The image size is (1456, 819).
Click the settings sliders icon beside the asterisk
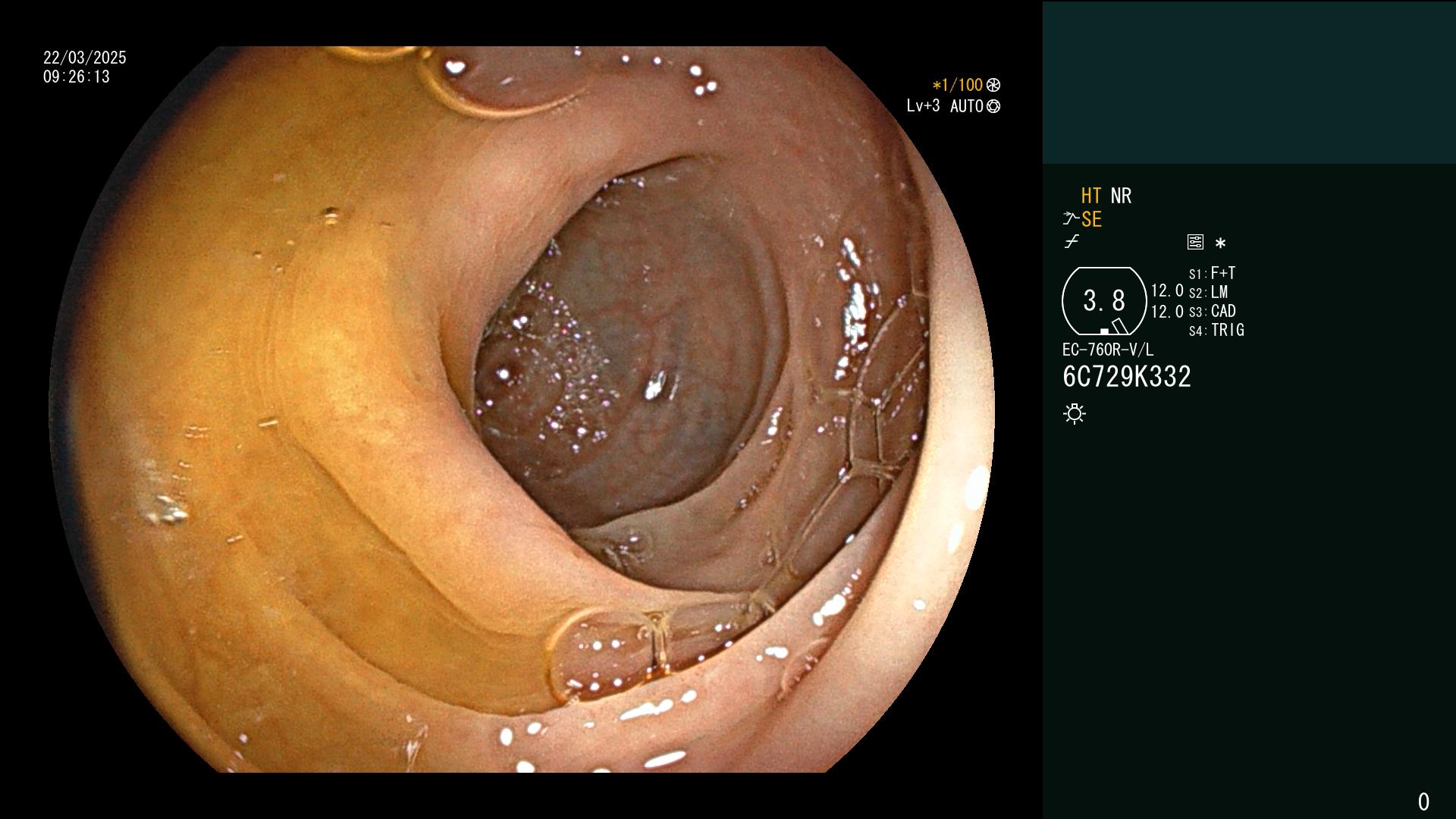1195,243
